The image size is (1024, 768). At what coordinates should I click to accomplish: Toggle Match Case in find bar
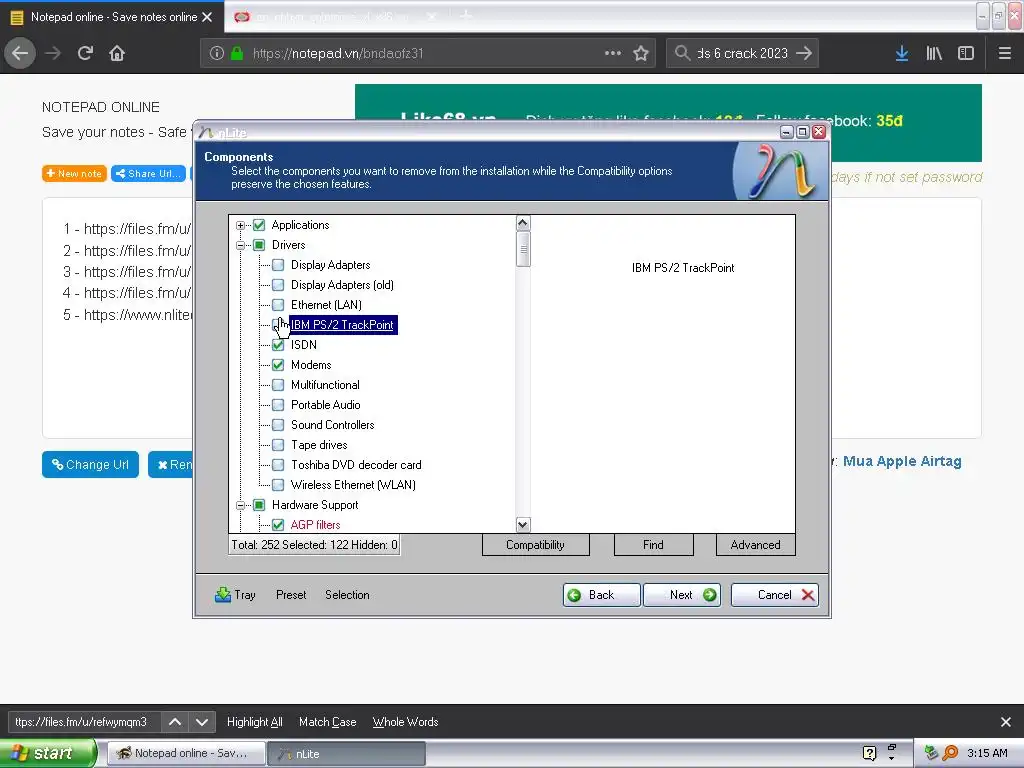[x=328, y=722]
